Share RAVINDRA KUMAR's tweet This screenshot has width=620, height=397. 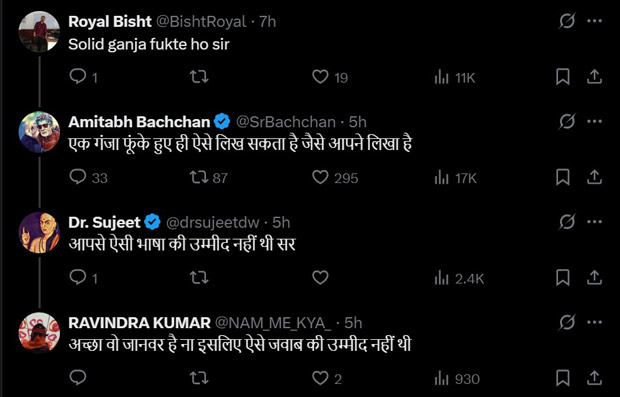tap(594, 378)
